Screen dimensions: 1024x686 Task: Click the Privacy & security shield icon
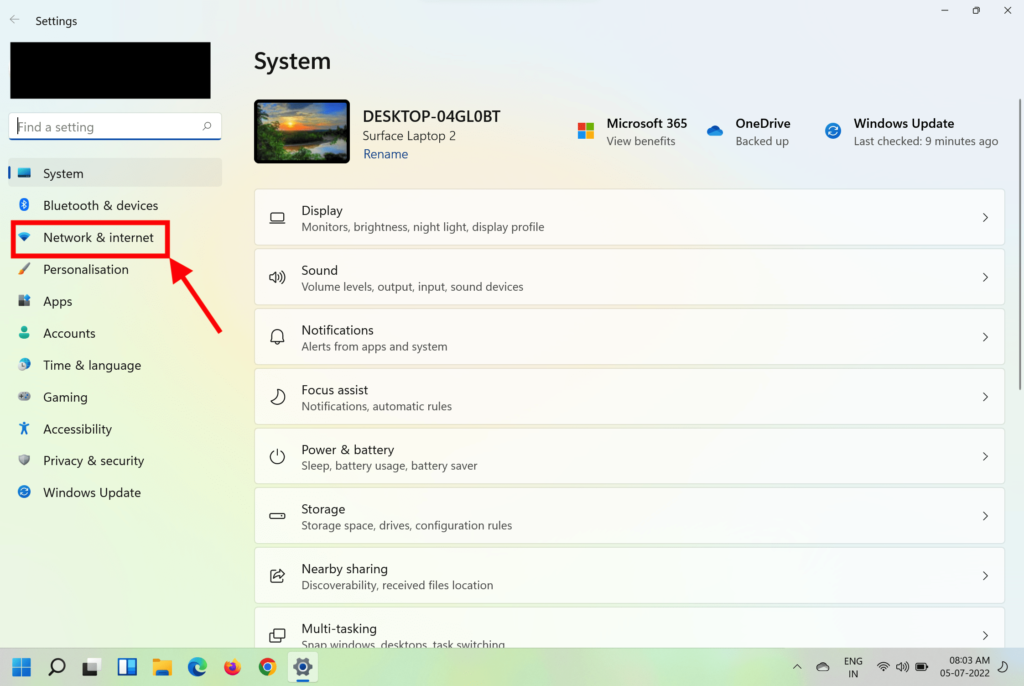pos(24,461)
